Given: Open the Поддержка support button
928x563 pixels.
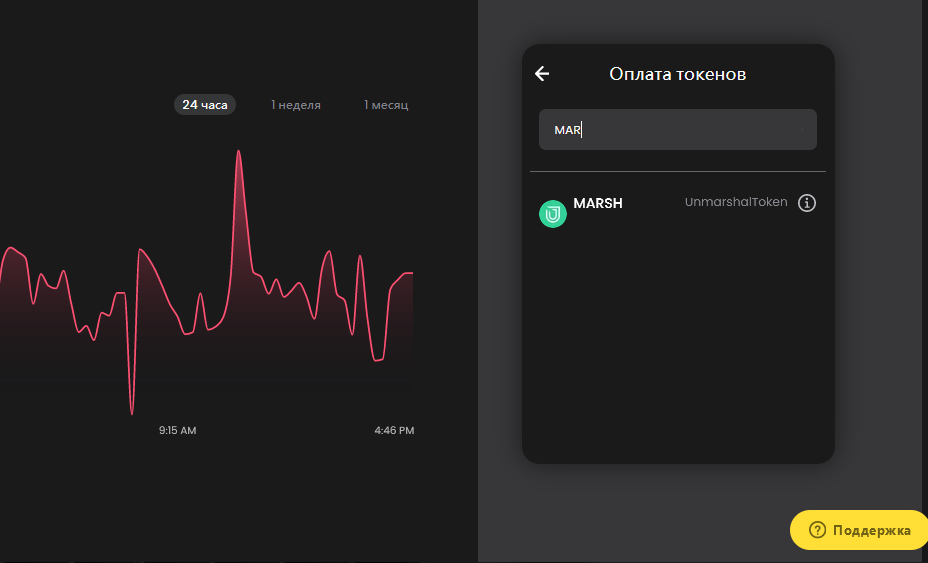Looking at the screenshot, I should [x=859, y=530].
